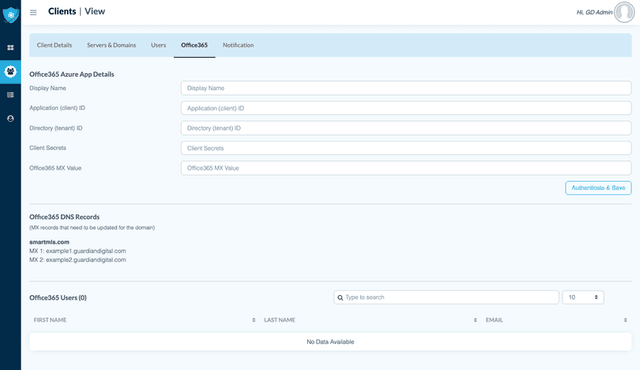
Task: Click the Office365 Users (0) heading
Action: click(58, 298)
